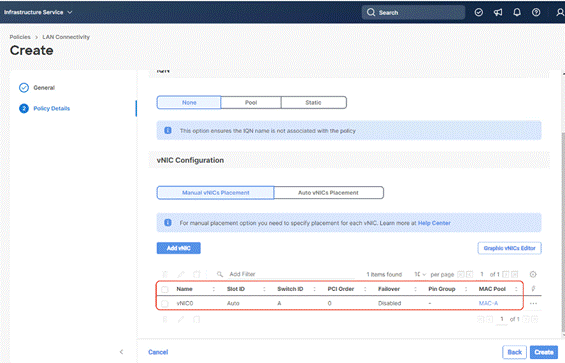Screen dimensions: 565x363
Task: Go to previous page above the table
Action: 470,274
